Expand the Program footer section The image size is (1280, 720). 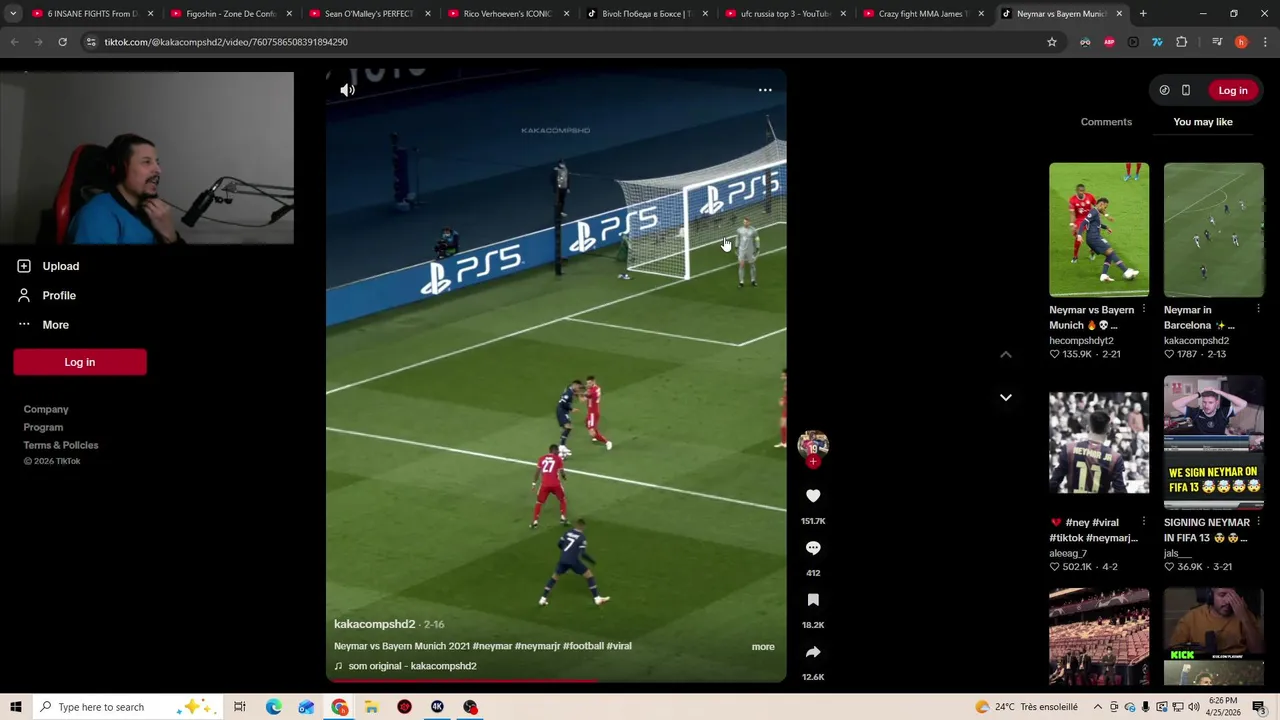43,427
